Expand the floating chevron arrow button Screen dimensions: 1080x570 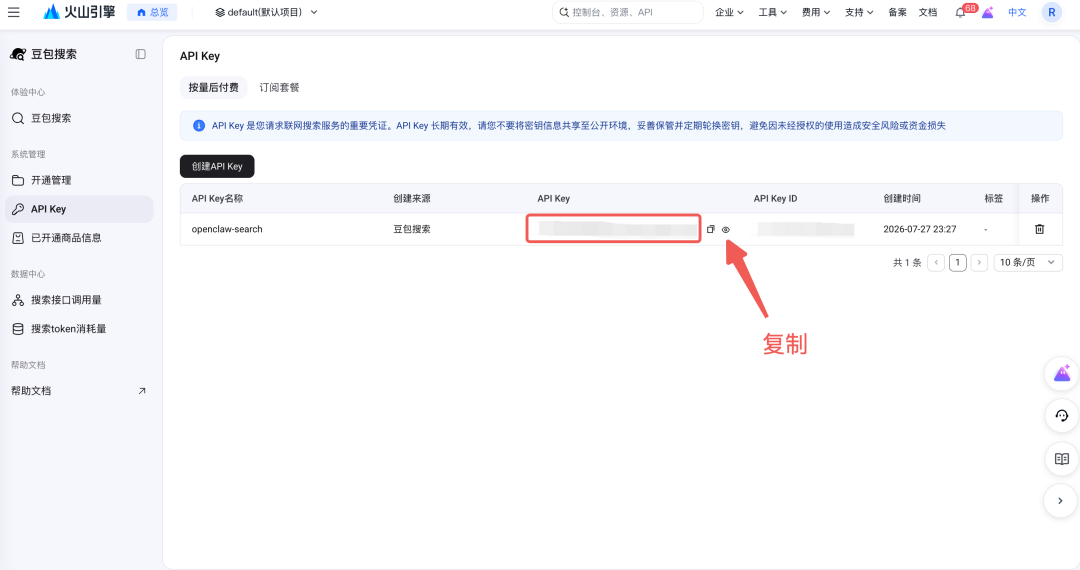1061,501
